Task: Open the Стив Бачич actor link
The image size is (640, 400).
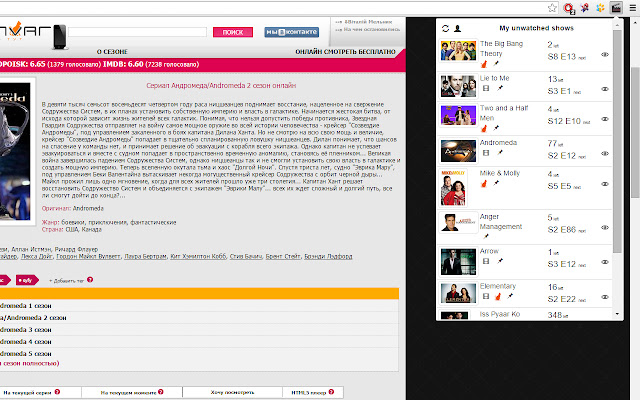Action: click(246, 256)
